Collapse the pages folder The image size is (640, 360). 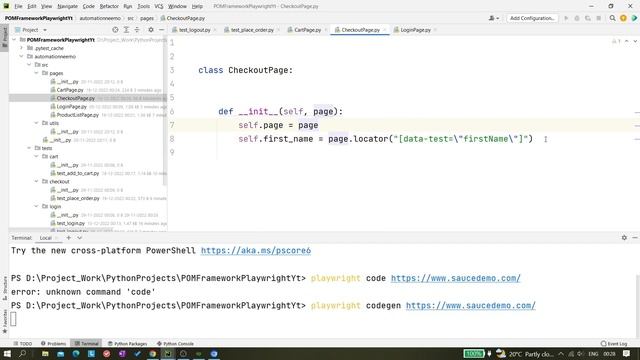pos(37,73)
